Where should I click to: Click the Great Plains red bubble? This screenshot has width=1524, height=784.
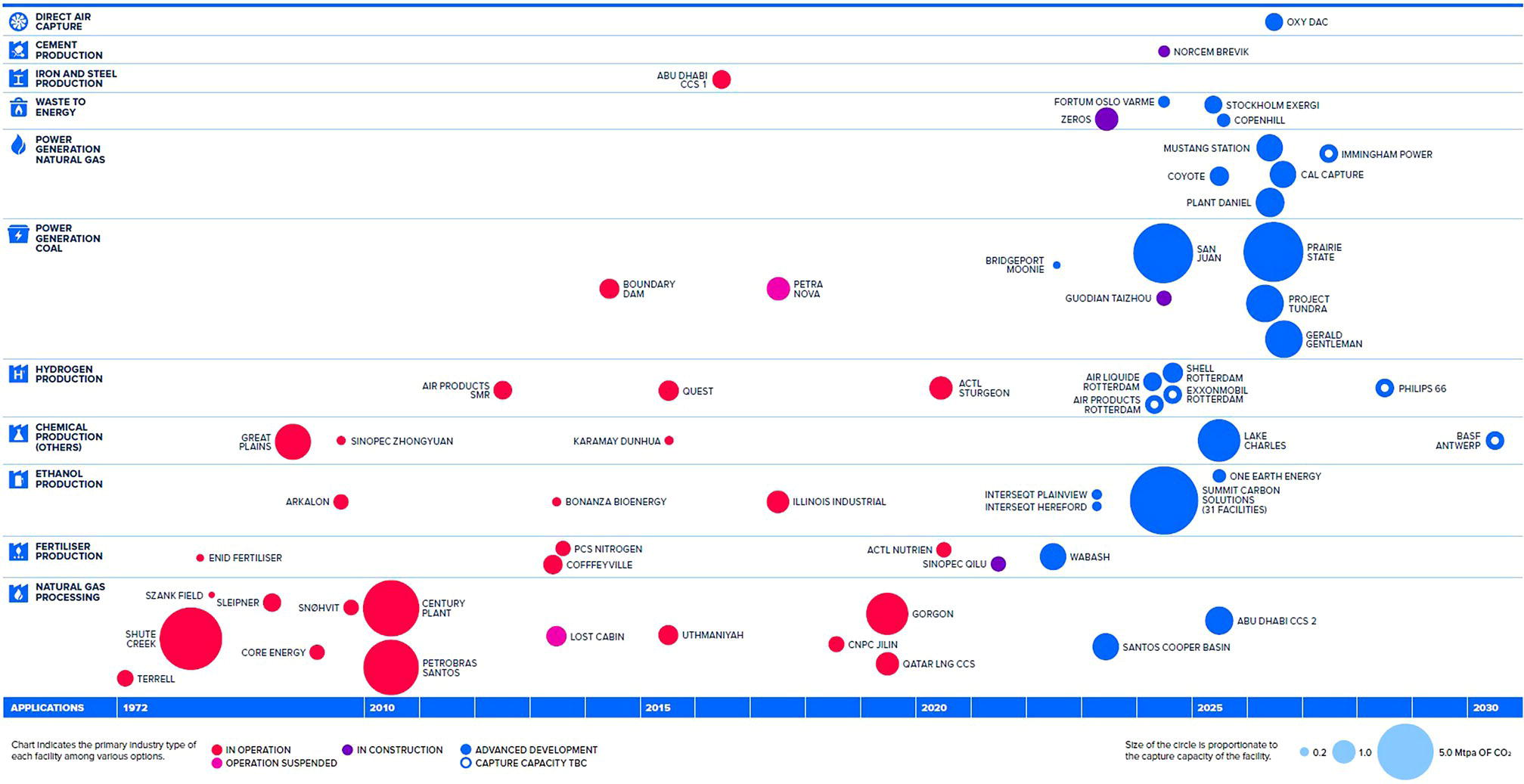(293, 442)
